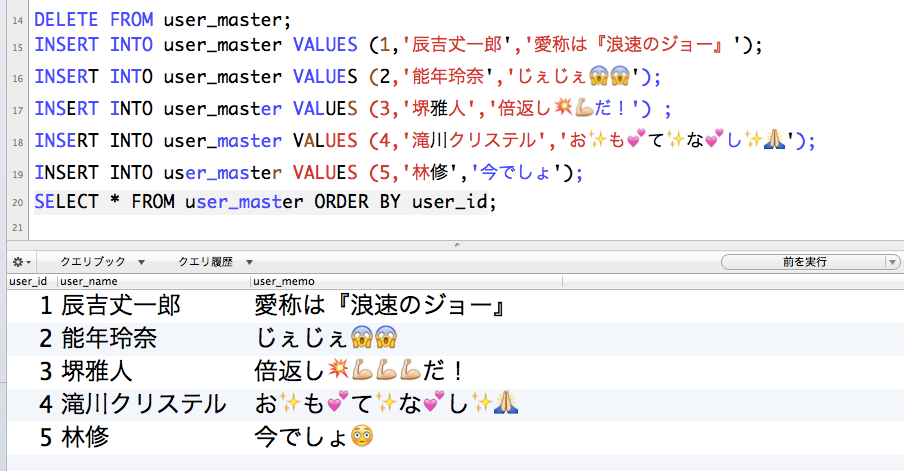The width and height of the screenshot is (904, 471).
Task: Sort by user_memo column header
Action: (406, 281)
